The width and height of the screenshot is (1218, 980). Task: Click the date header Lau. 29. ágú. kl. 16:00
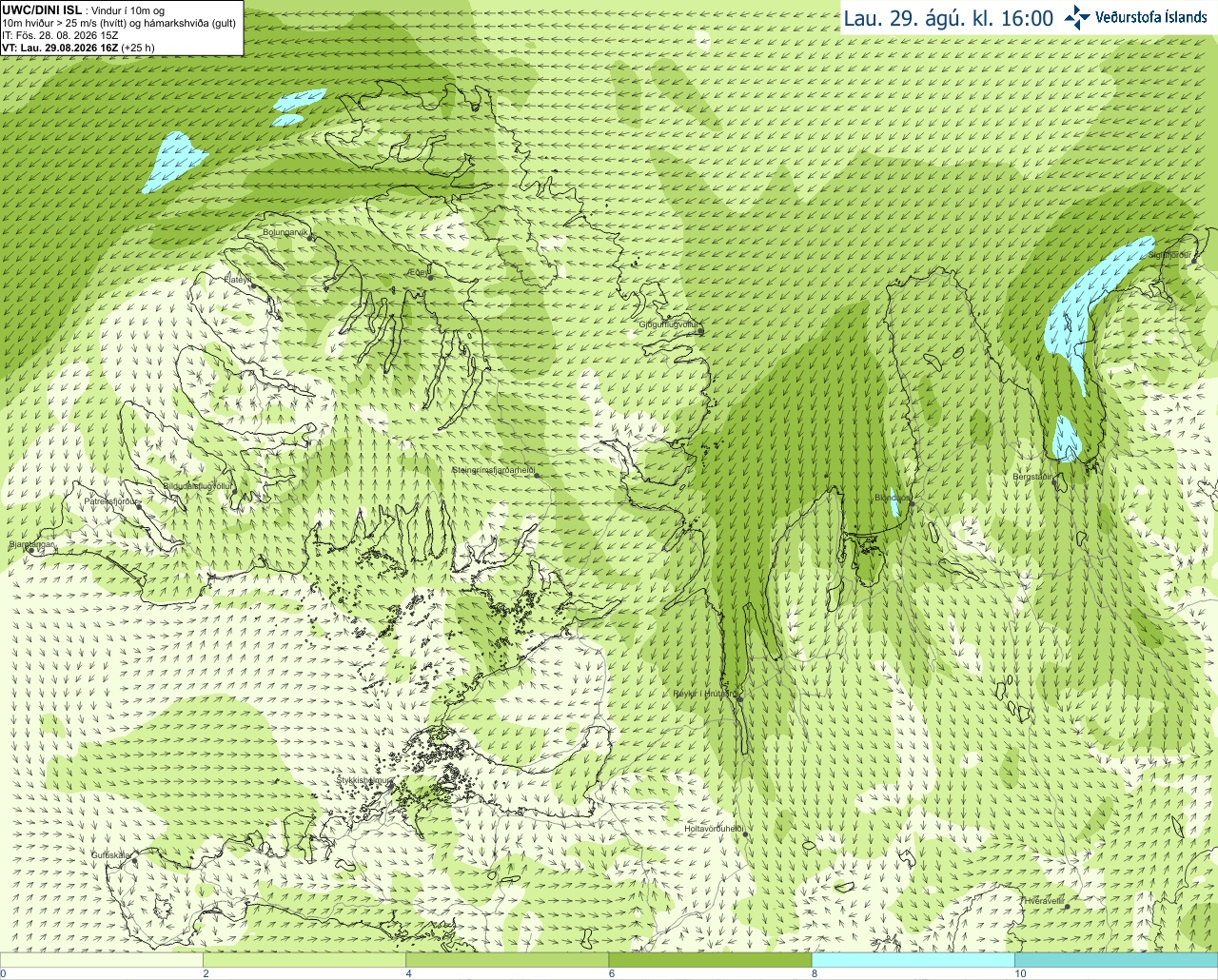click(949, 18)
